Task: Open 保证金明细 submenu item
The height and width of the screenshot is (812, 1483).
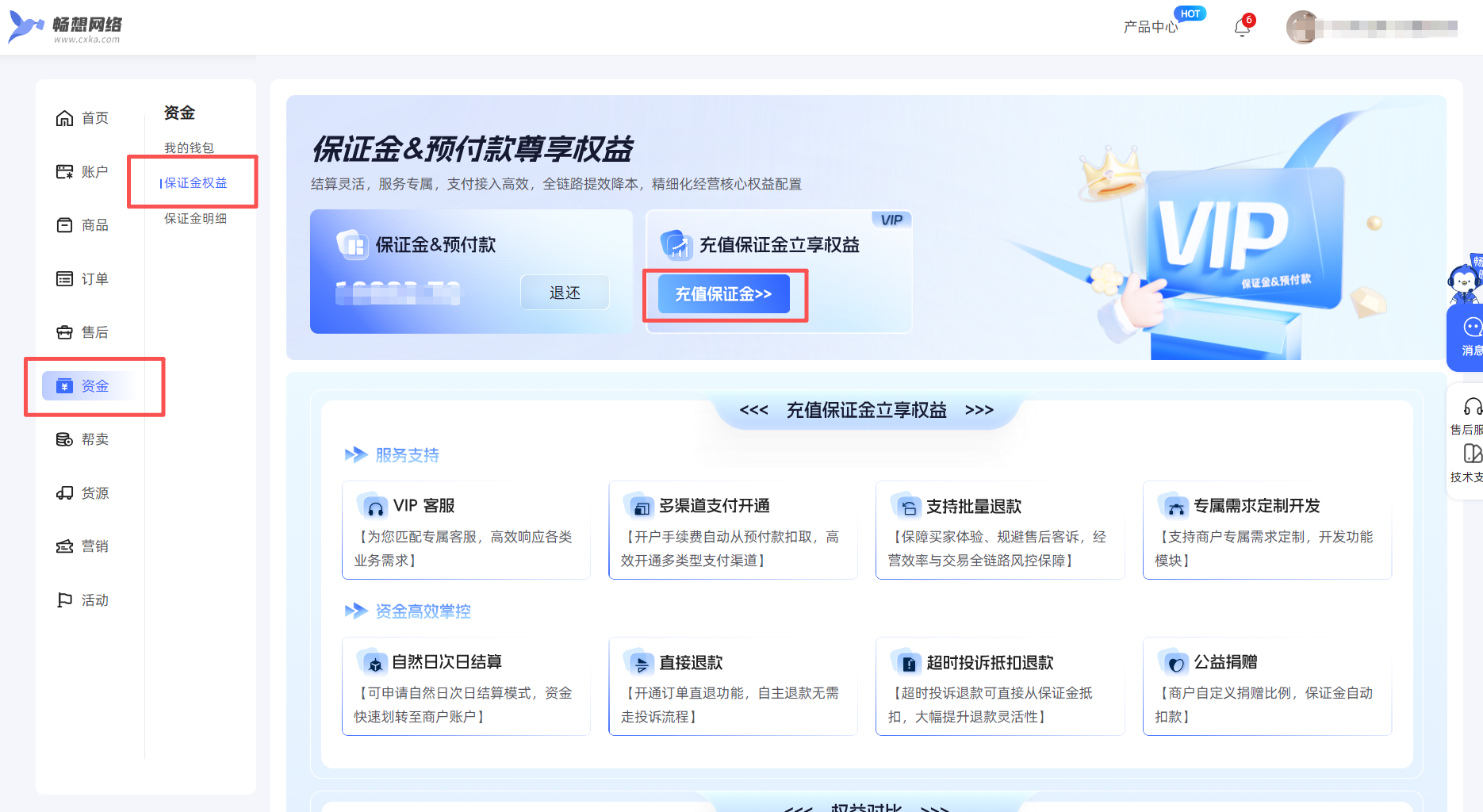Action: click(195, 218)
